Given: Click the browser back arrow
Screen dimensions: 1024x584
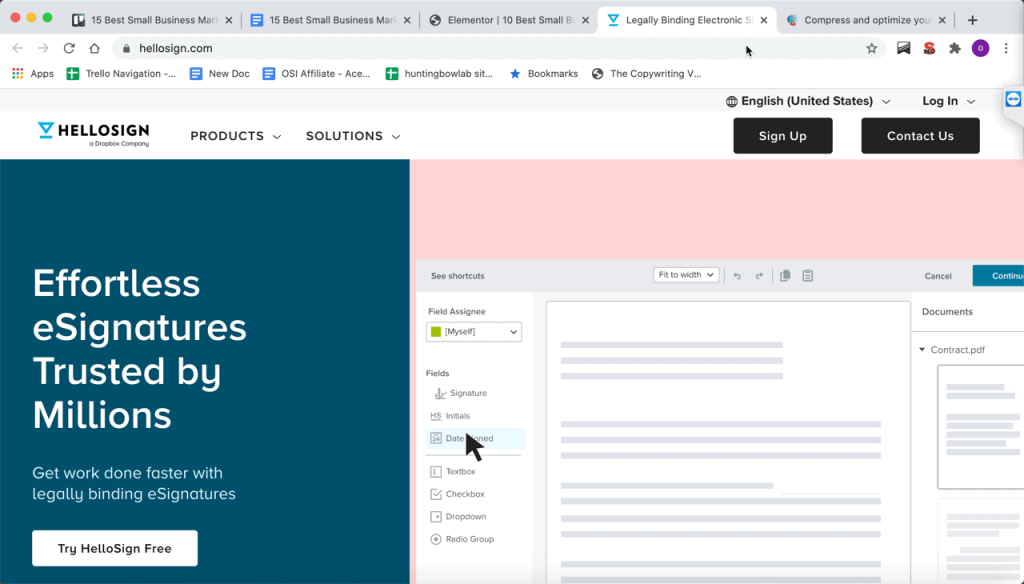Looking at the screenshot, I should click(x=18, y=48).
